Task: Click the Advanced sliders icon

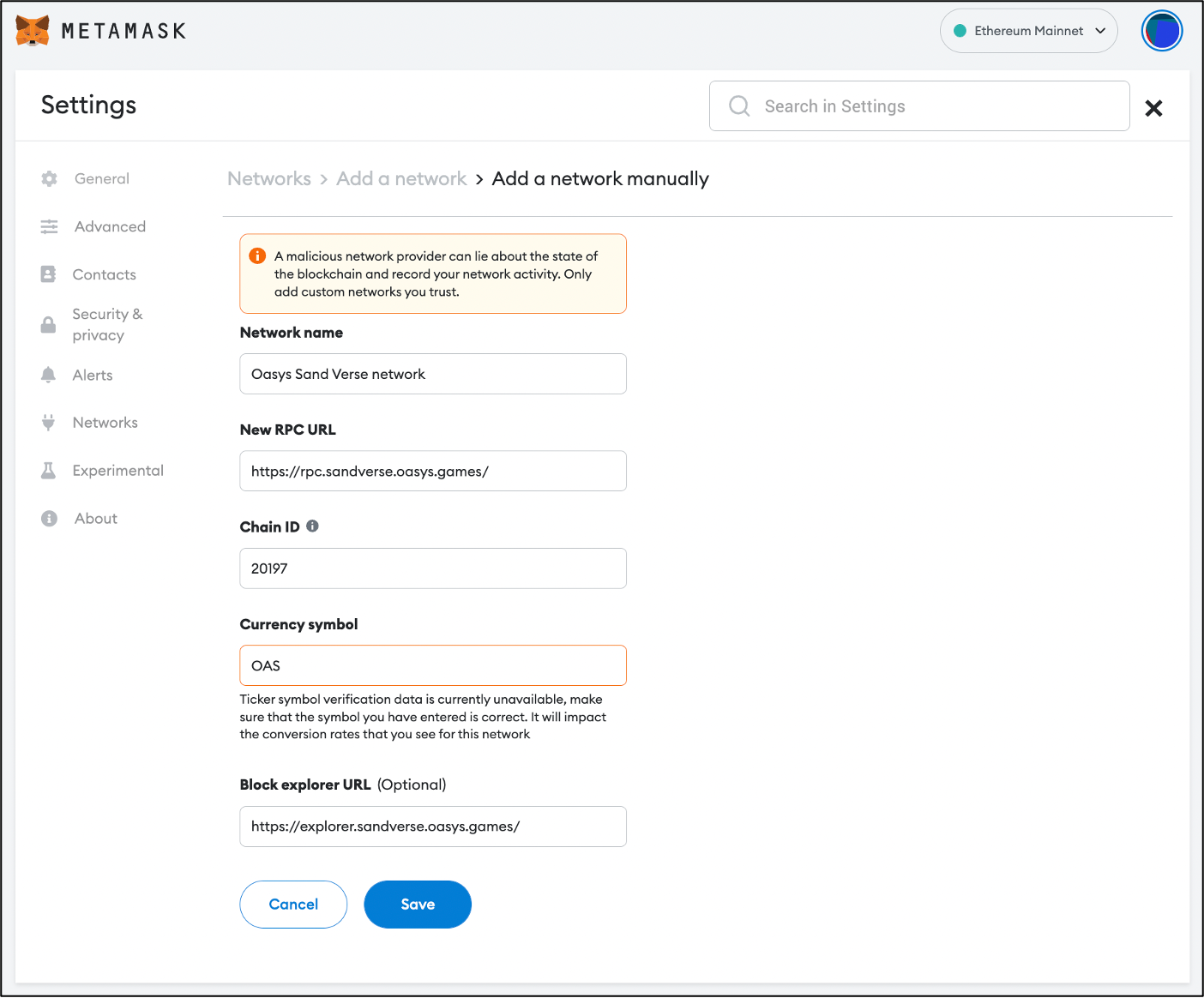Action: [49, 226]
